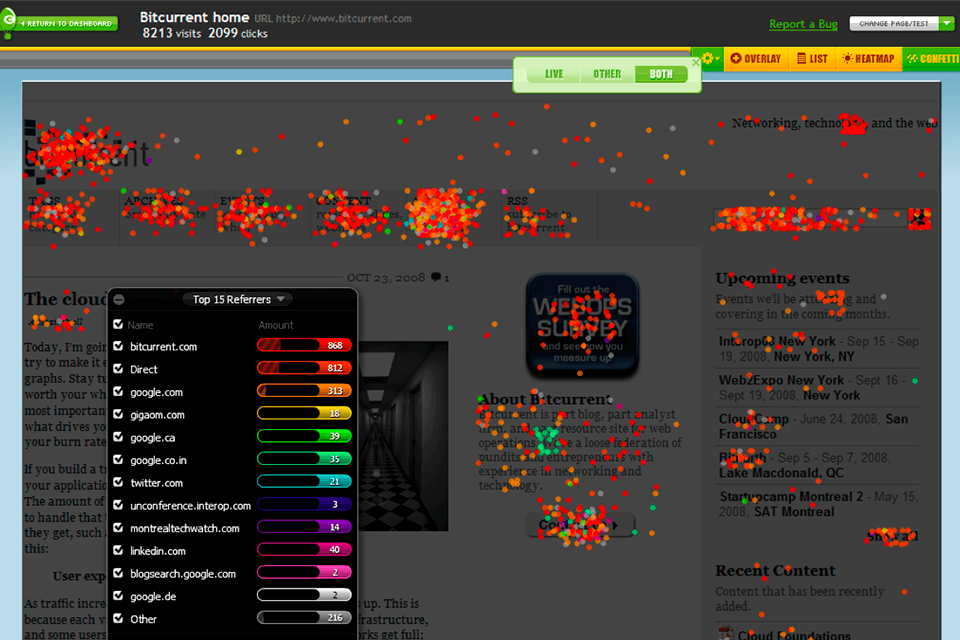Switch to the List view tab
Screen dimensions: 960x640
point(812,59)
